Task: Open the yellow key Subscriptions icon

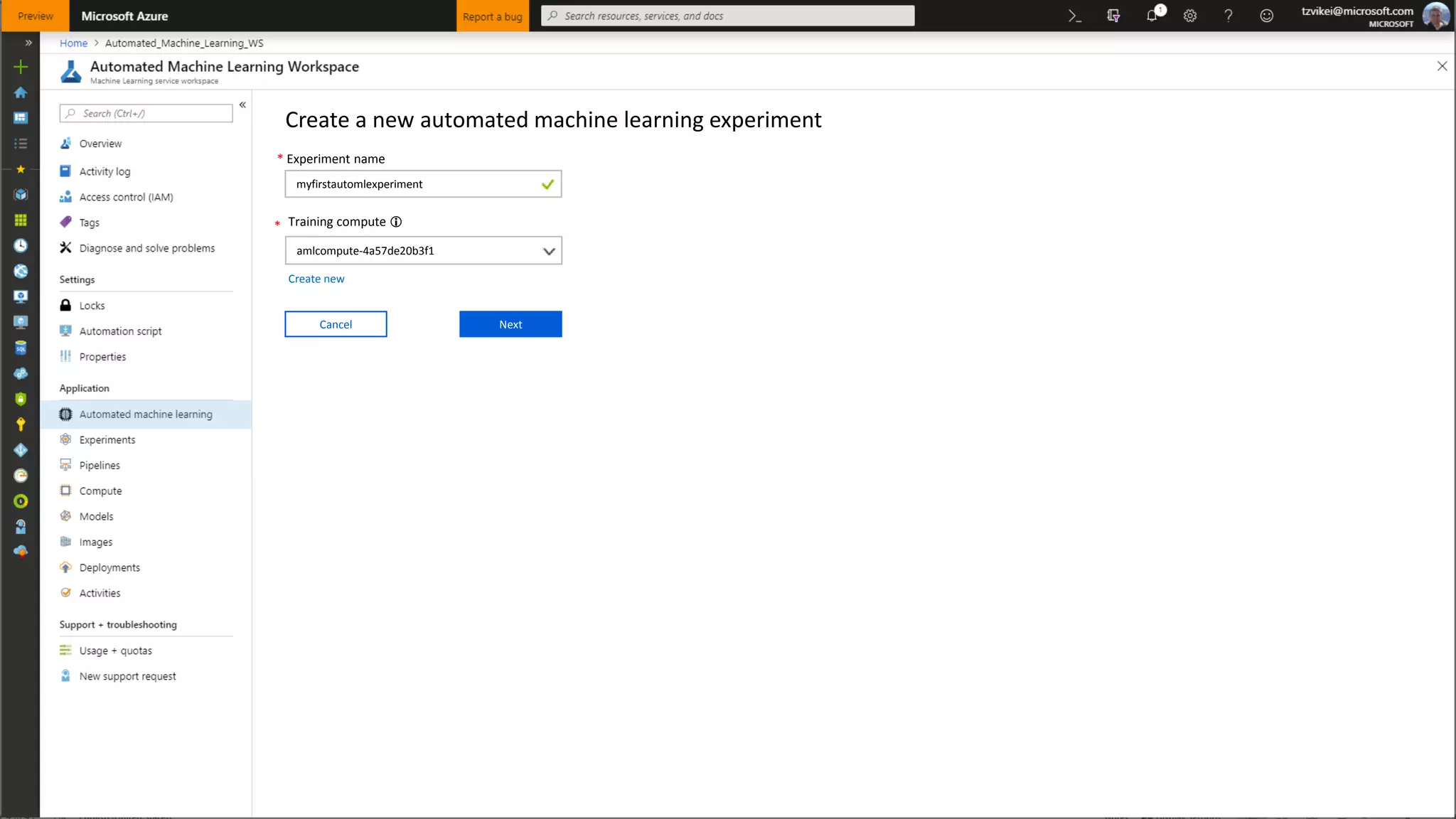Action: pyautogui.click(x=21, y=424)
